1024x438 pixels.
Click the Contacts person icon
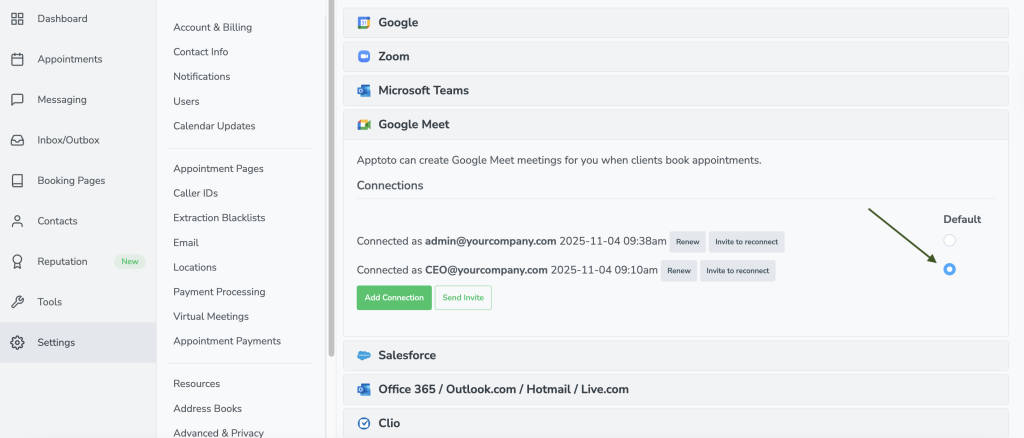(18, 221)
